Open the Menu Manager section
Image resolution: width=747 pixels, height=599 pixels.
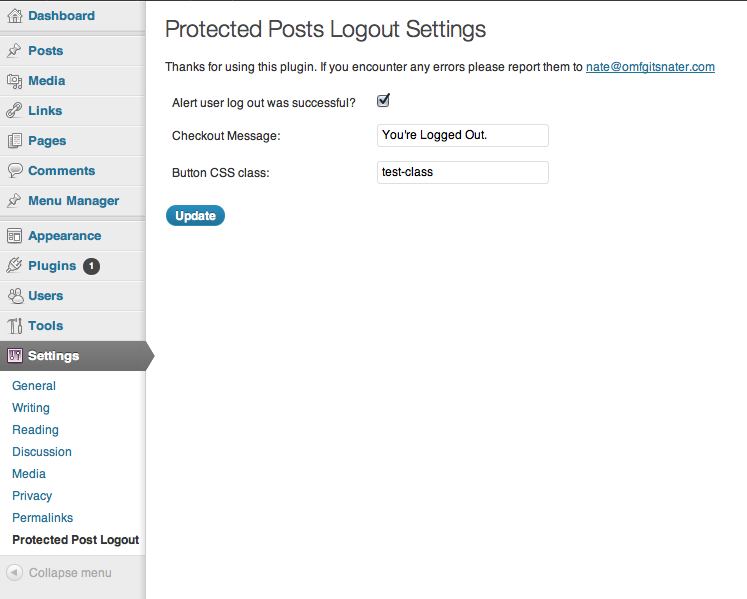(x=73, y=201)
